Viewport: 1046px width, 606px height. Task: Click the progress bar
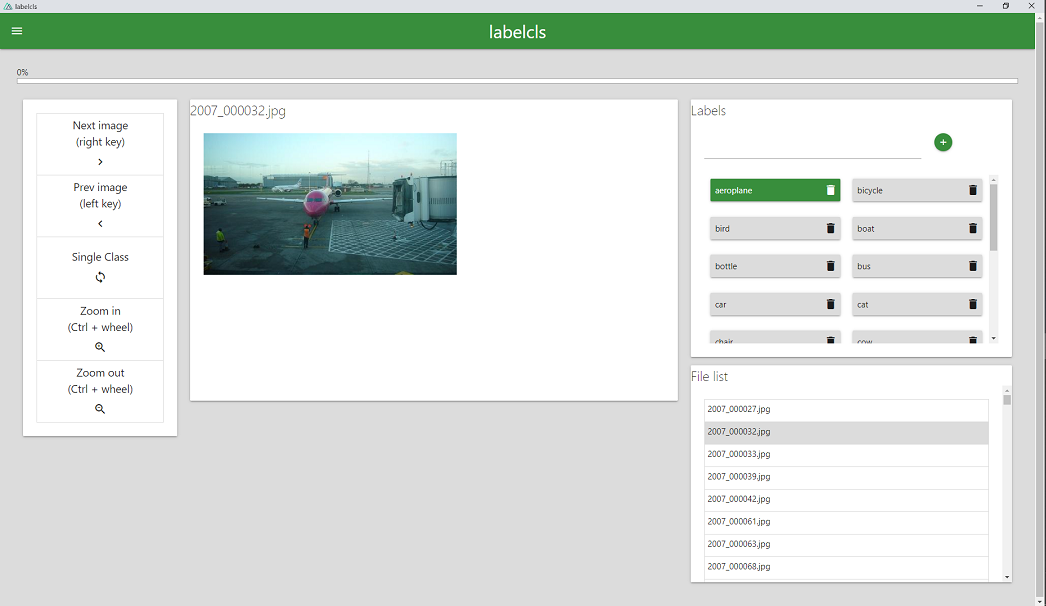tap(517, 81)
